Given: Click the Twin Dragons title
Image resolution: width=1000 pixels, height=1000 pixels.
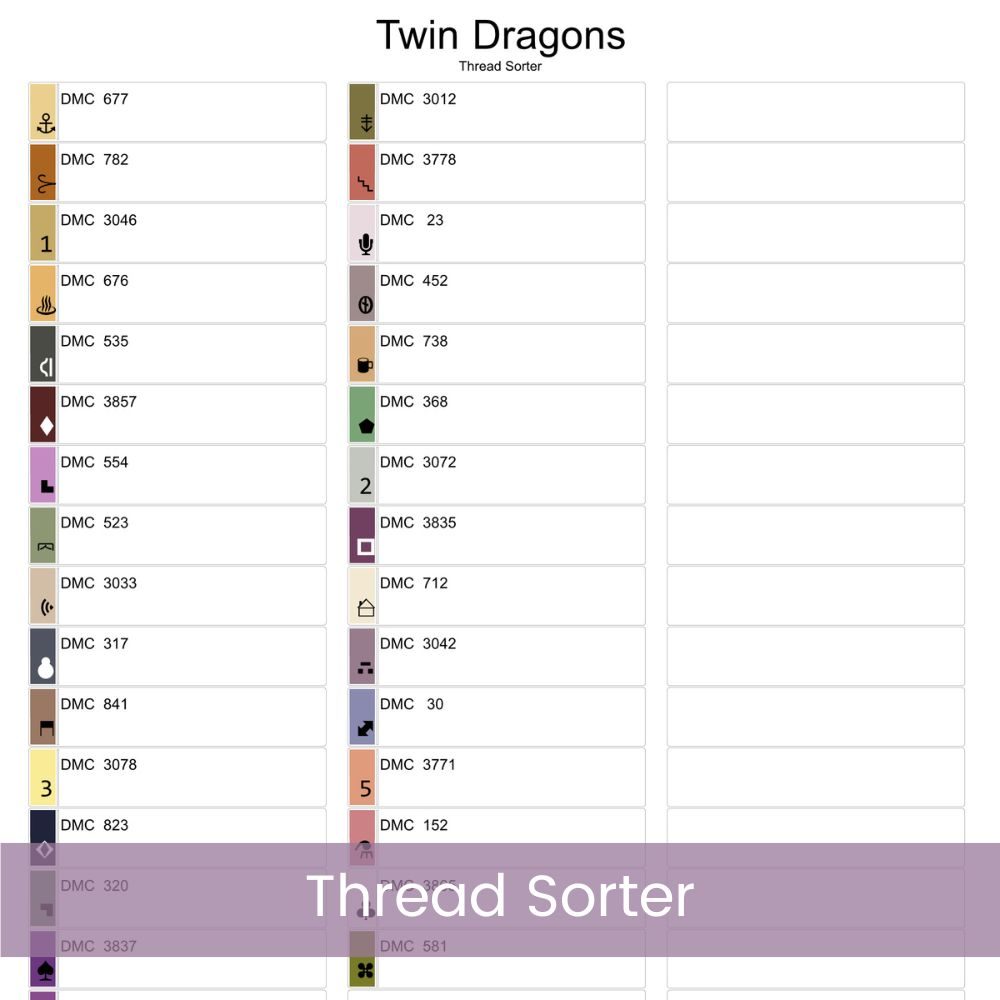Looking at the screenshot, I should (501, 35).
